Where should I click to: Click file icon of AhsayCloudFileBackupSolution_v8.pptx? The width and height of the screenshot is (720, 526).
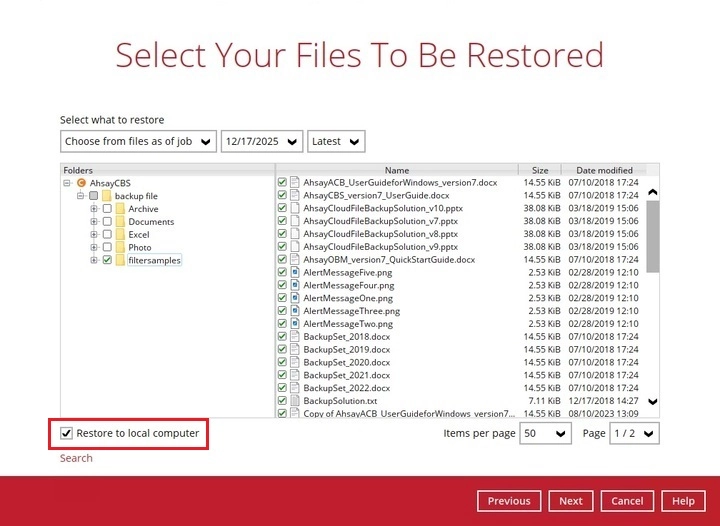[x=295, y=234]
